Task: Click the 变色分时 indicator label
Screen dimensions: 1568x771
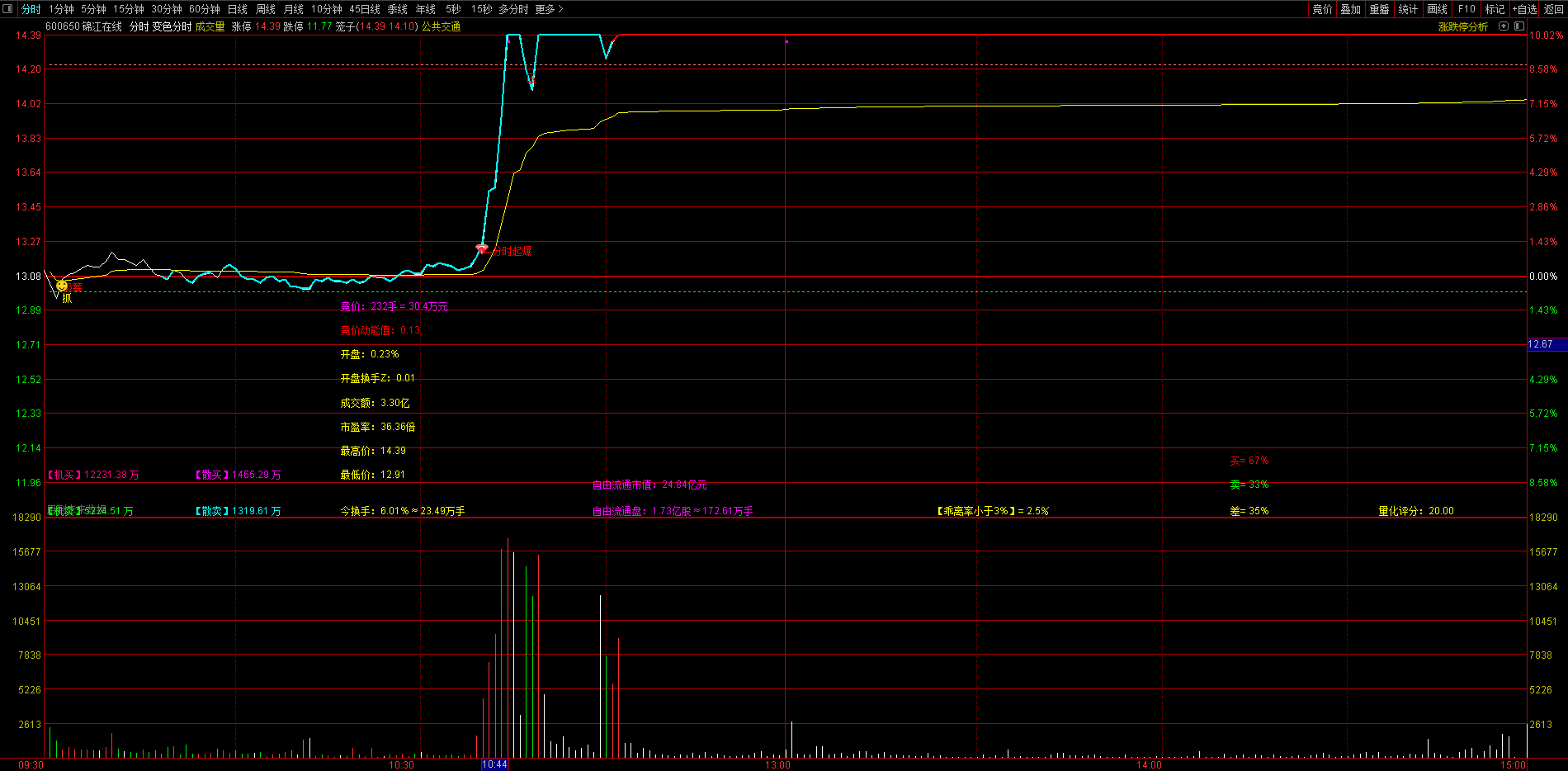Action: tap(172, 26)
